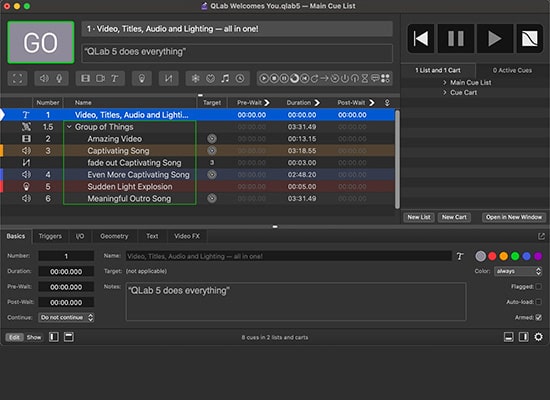Switch to Show mode
The width and height of the screenshot is (550, 400).
[34, 337]
